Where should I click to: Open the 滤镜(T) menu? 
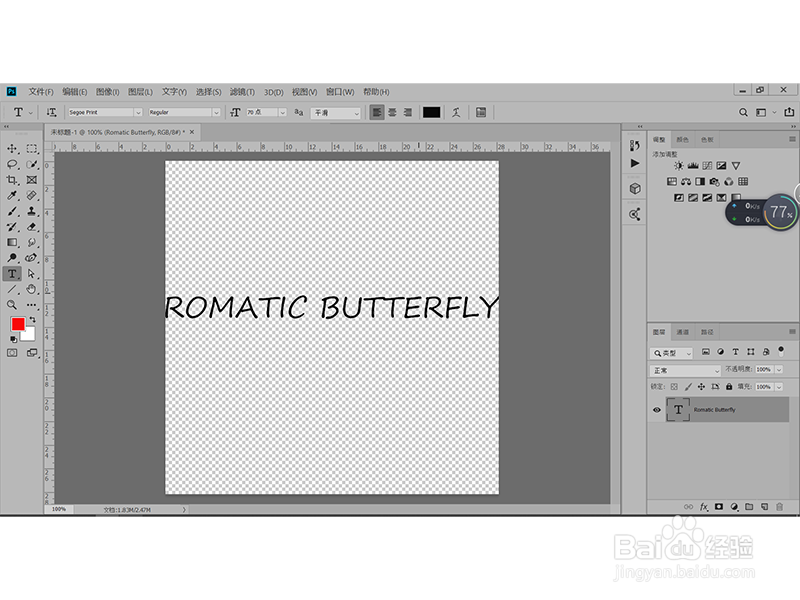click(242, 92)
